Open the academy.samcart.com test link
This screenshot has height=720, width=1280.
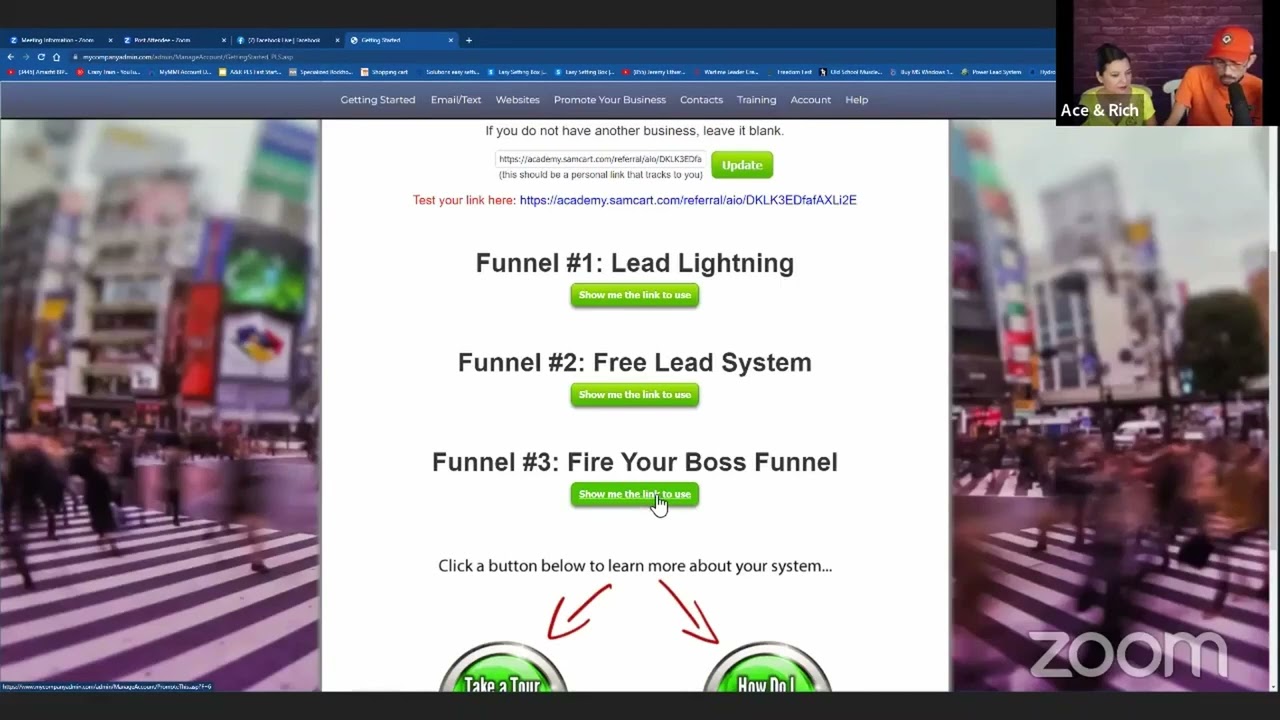point(688,200)
